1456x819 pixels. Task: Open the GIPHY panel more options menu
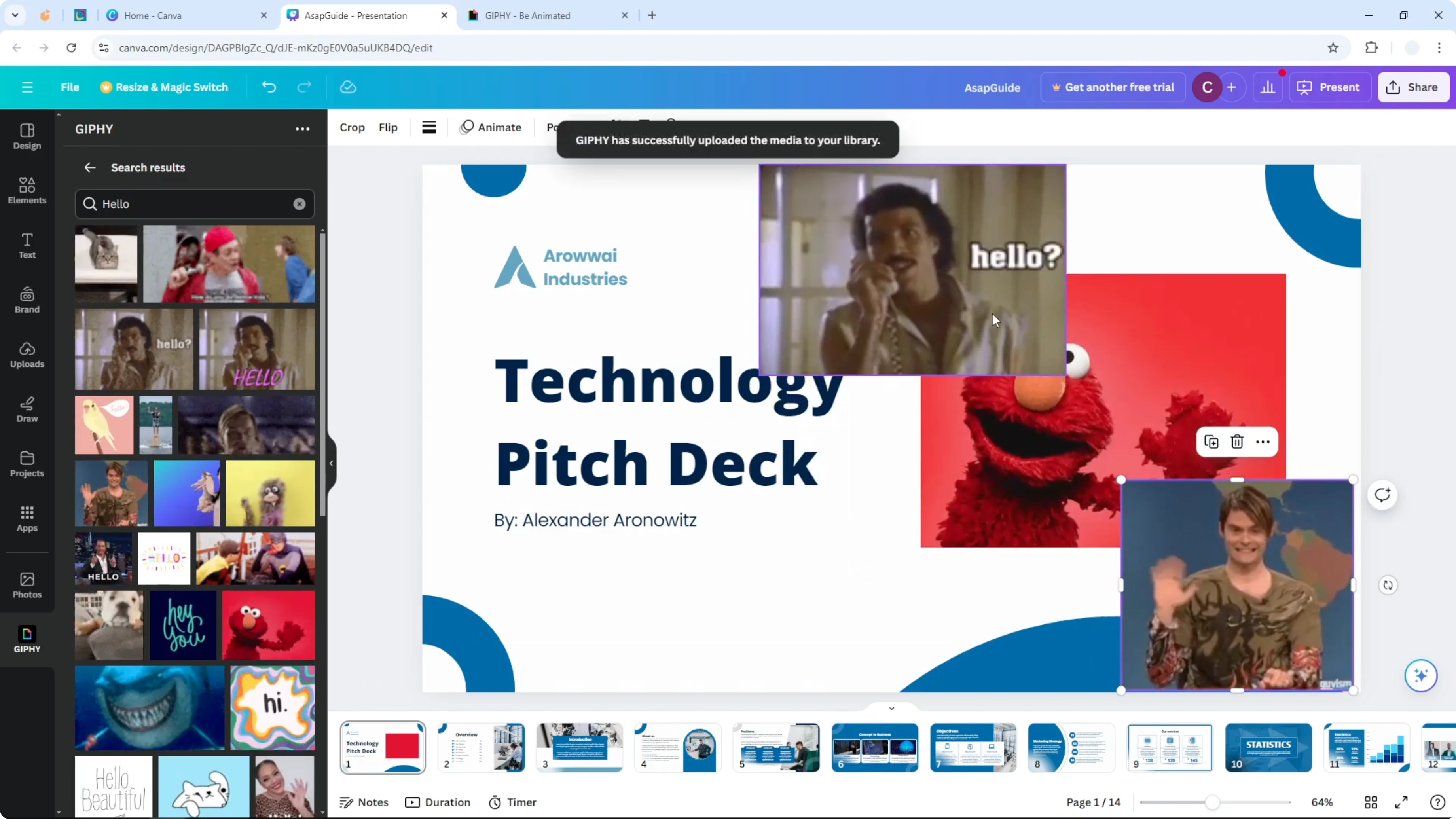[302, 129]
